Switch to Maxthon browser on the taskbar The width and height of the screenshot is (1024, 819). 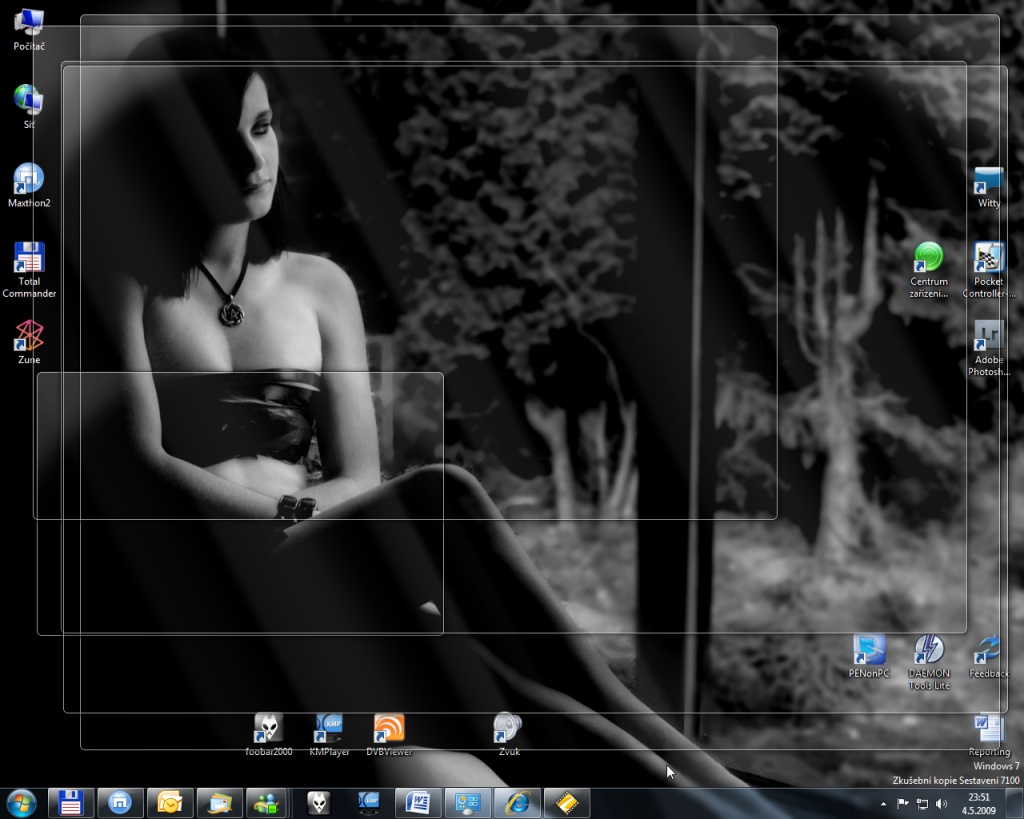click(120, 803)
